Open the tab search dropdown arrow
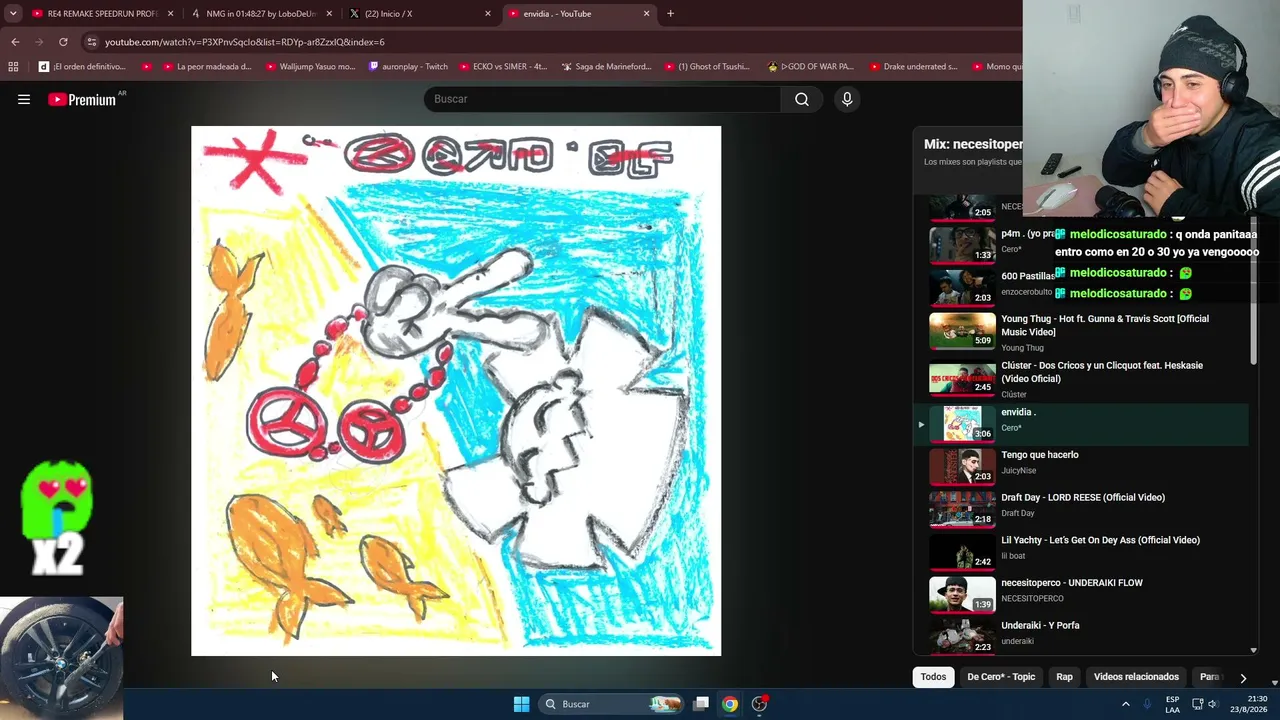The width and height of the screenshot is (1280, 720). (13, 14)
